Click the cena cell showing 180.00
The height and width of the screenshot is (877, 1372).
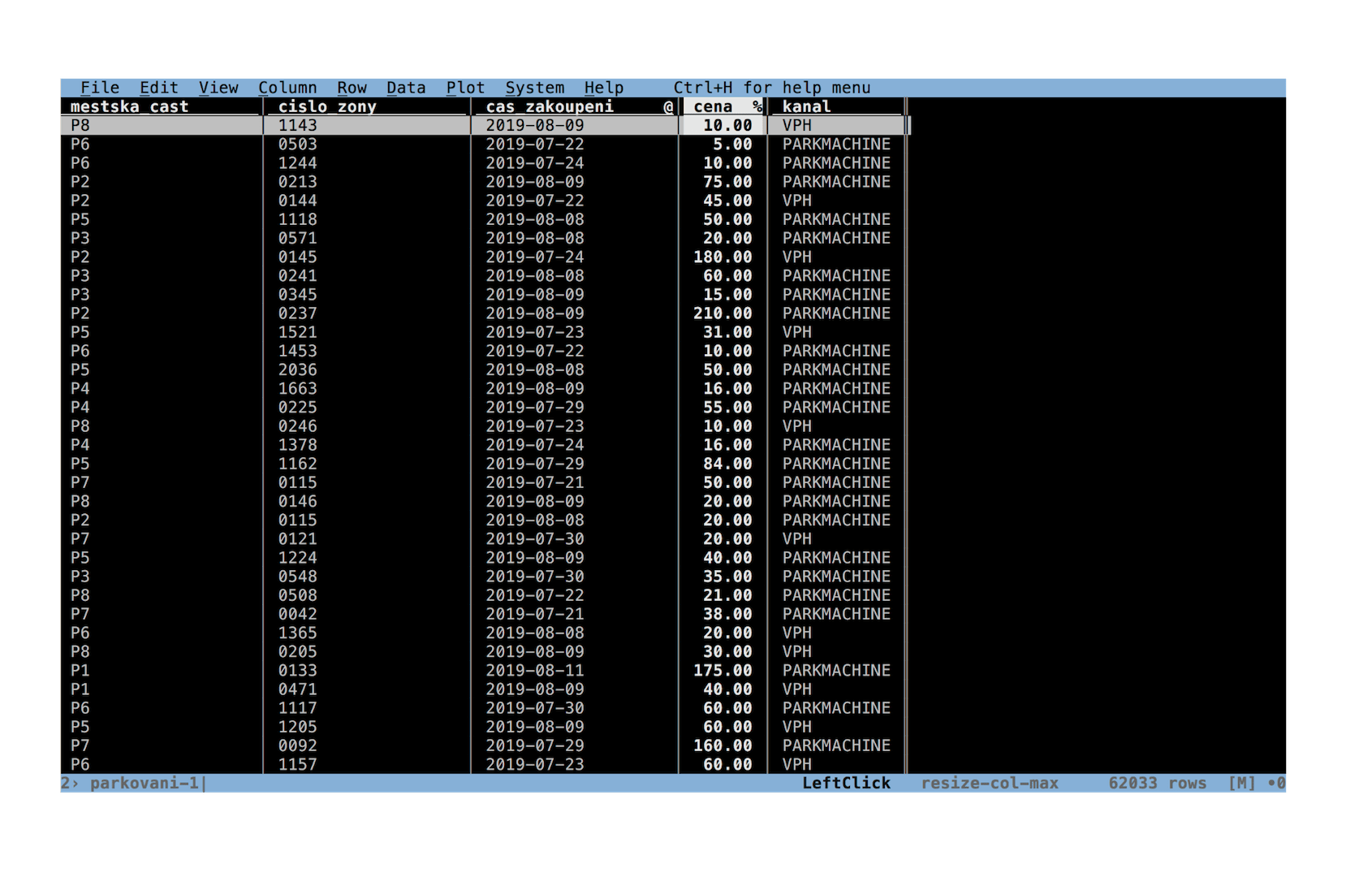click(x=723, y=257)
